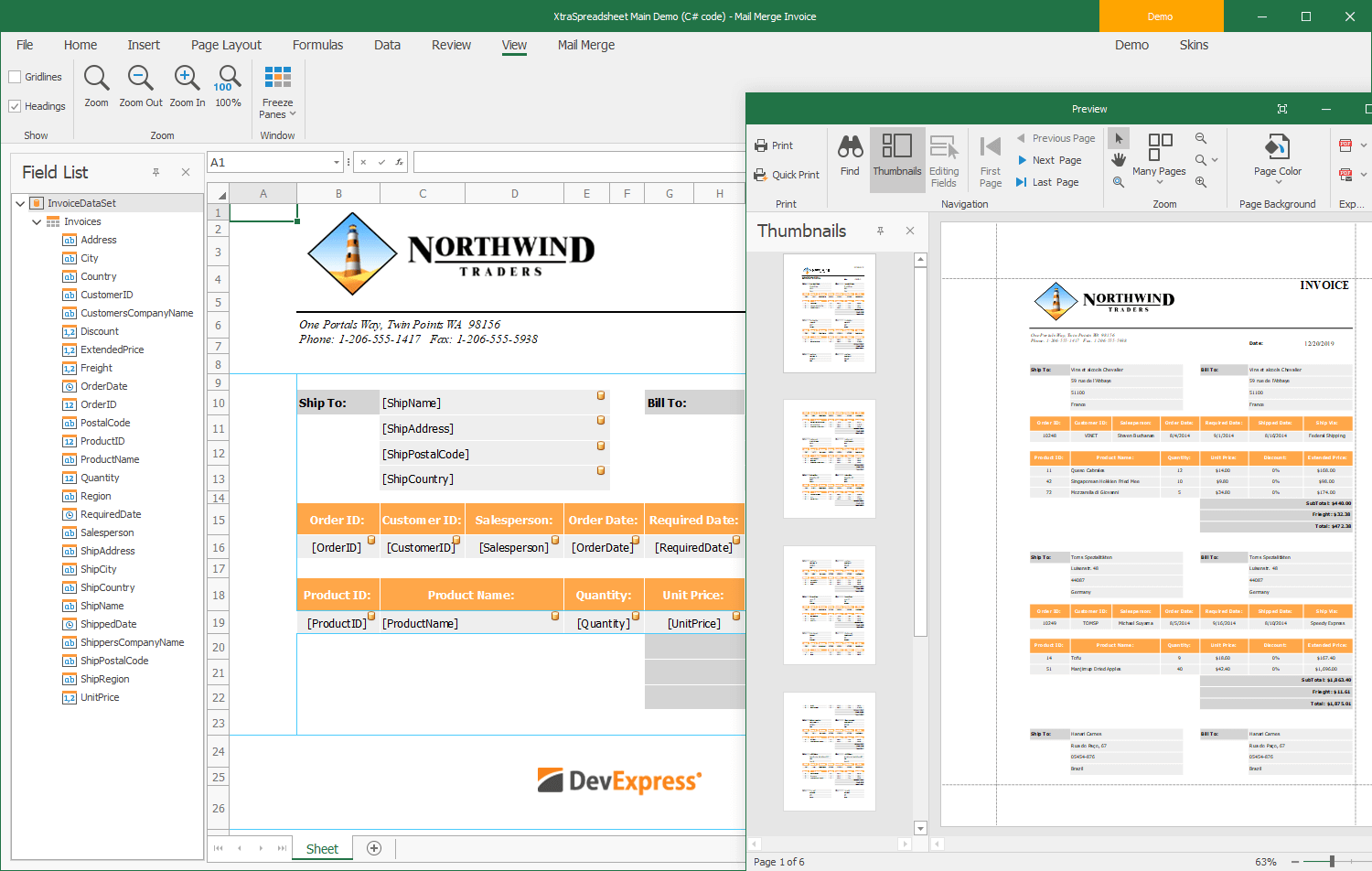Switch to the Mail Merge ribbon tab
The image size is (1372, 871).
pyautogui.click(x=585, y=45)
